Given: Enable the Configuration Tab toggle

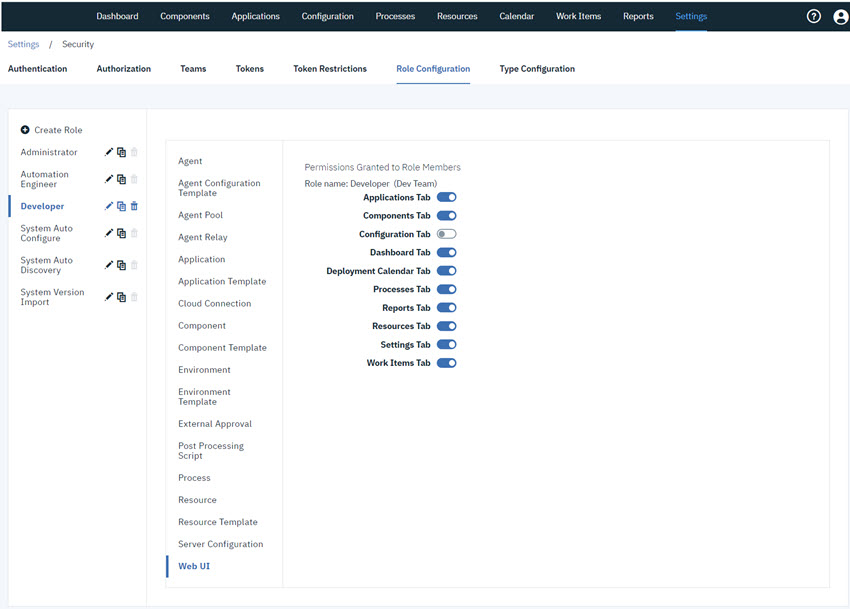Looking at the screenshot, I should [447, 233].
